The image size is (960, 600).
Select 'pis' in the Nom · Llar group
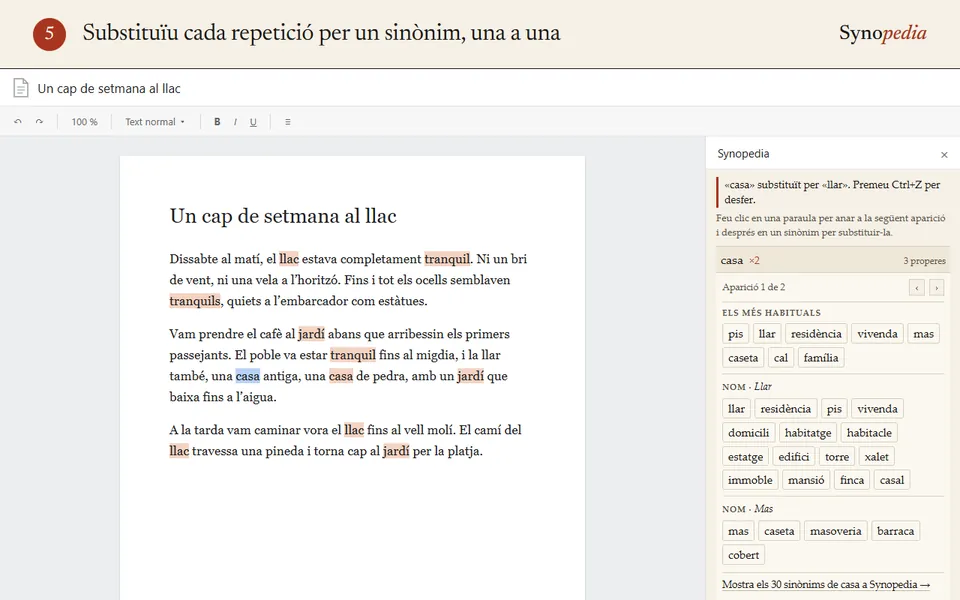click(834, 408)
